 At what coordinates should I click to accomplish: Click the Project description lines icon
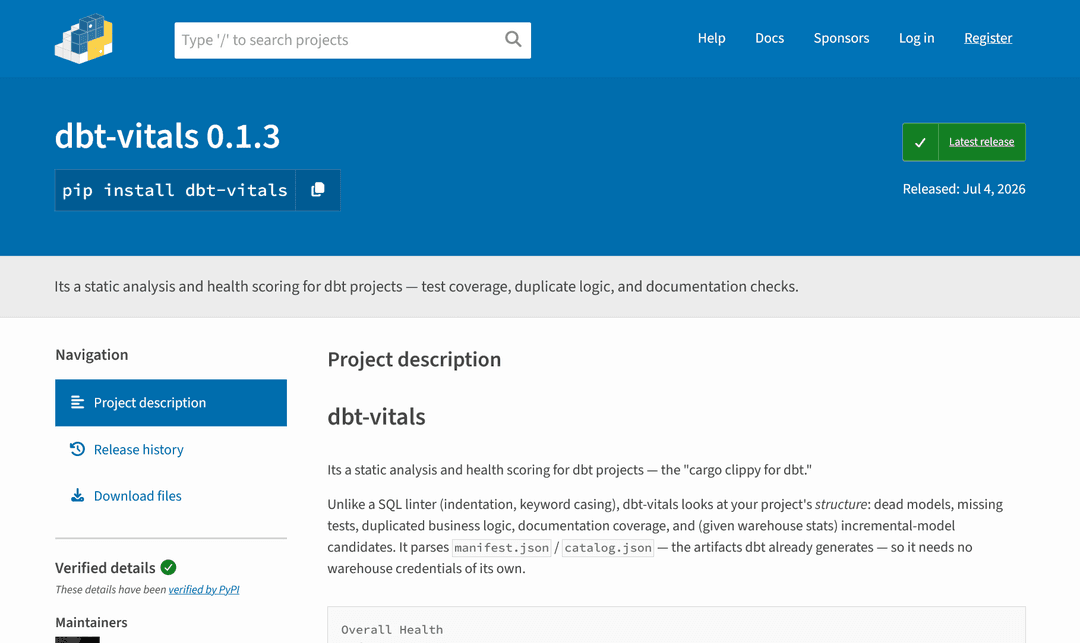coord(77,402)
